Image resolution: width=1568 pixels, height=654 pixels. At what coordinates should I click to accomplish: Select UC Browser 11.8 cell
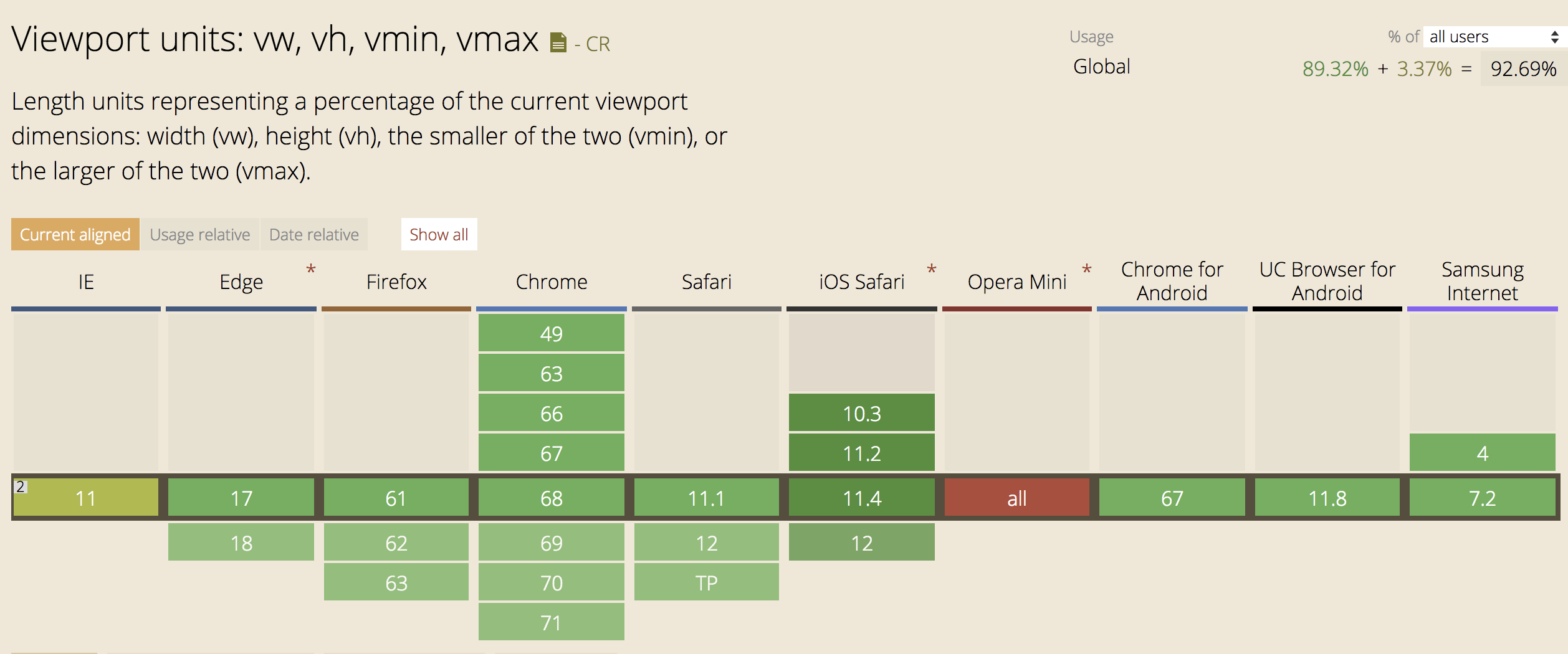[x=1327, y=498]
